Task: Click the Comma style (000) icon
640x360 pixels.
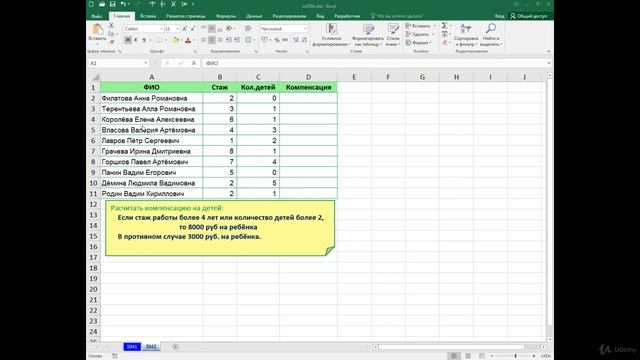Action: pyautogui.click(x=285, y=40)
